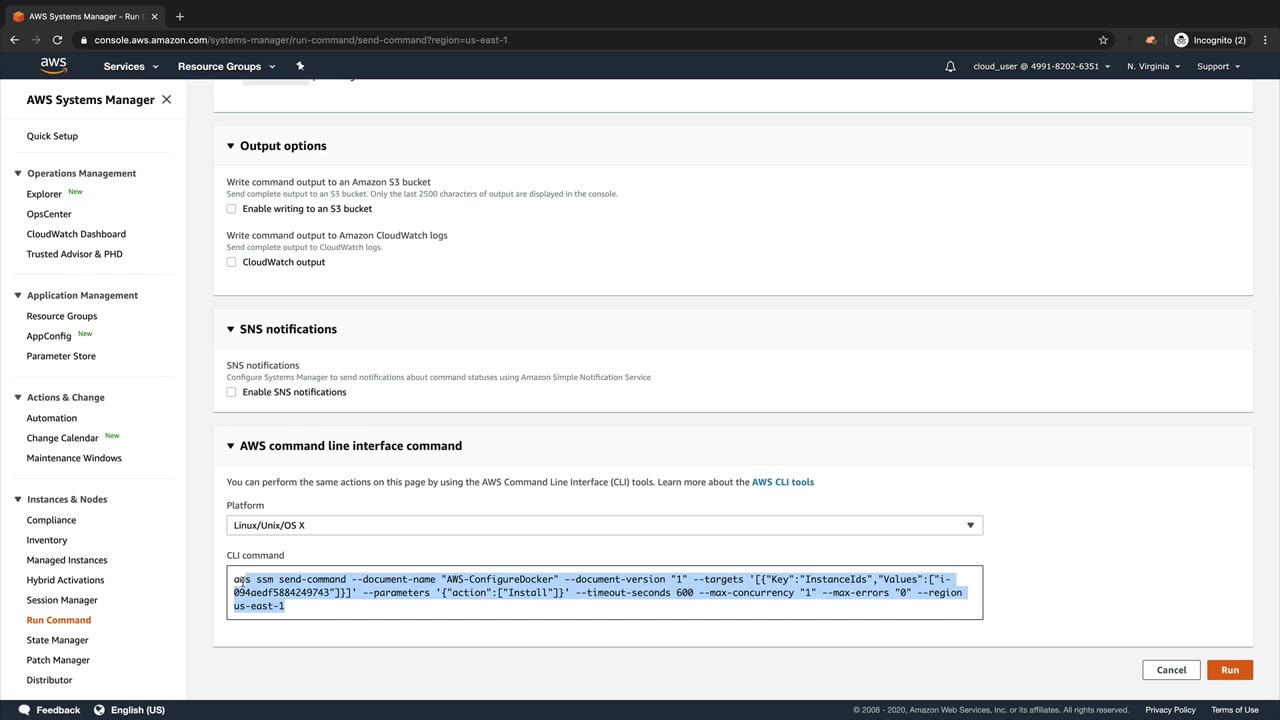Enable SNS notifications checkbox
The image size is (1280, 720).
click(x=231, y=392)
